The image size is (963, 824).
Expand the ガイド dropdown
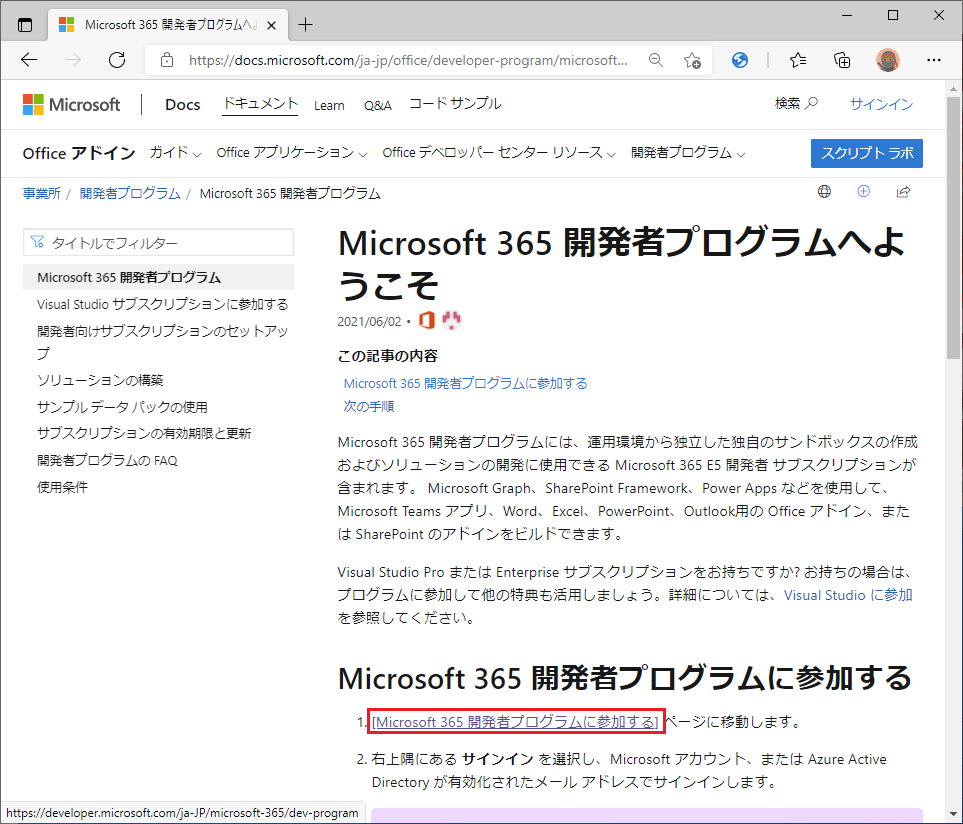pos(175,152)
